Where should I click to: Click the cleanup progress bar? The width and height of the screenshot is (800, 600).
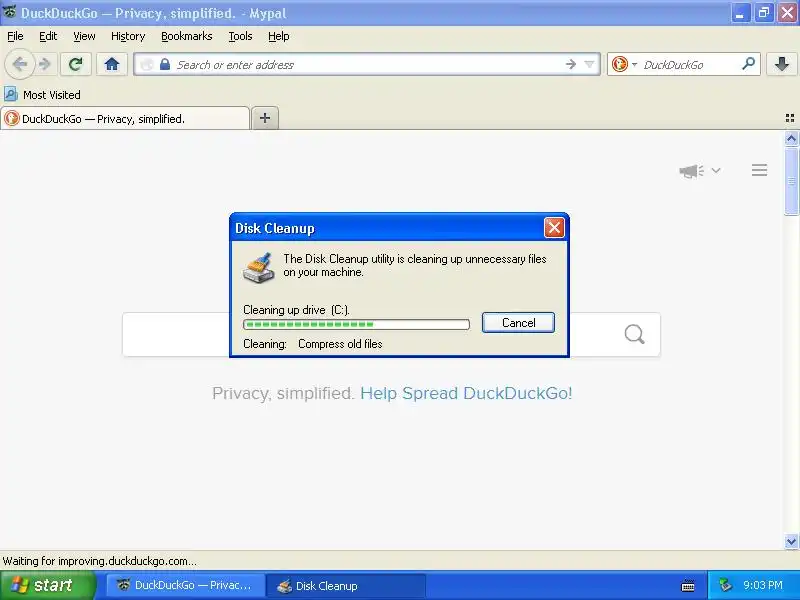(x=356, y=324)
